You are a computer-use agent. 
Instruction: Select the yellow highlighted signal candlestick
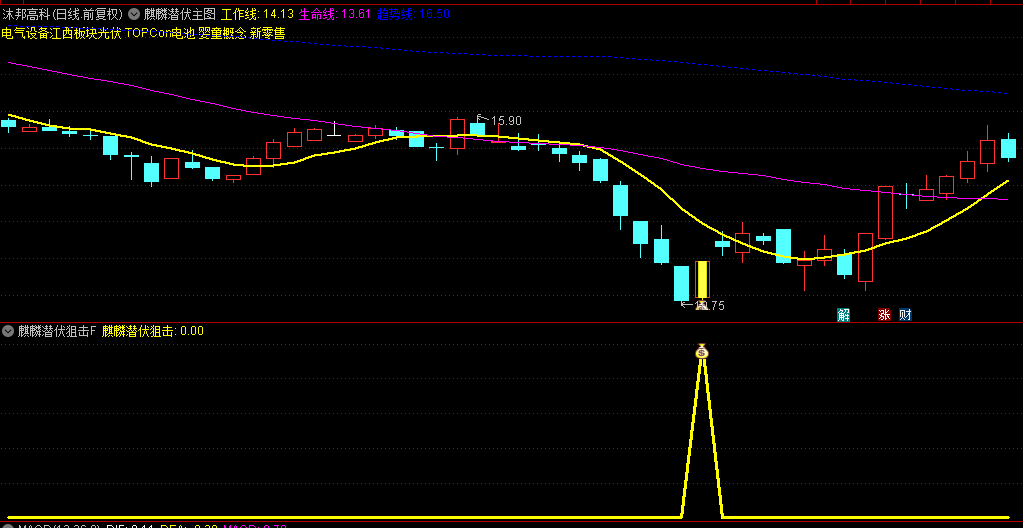point(702,280)
